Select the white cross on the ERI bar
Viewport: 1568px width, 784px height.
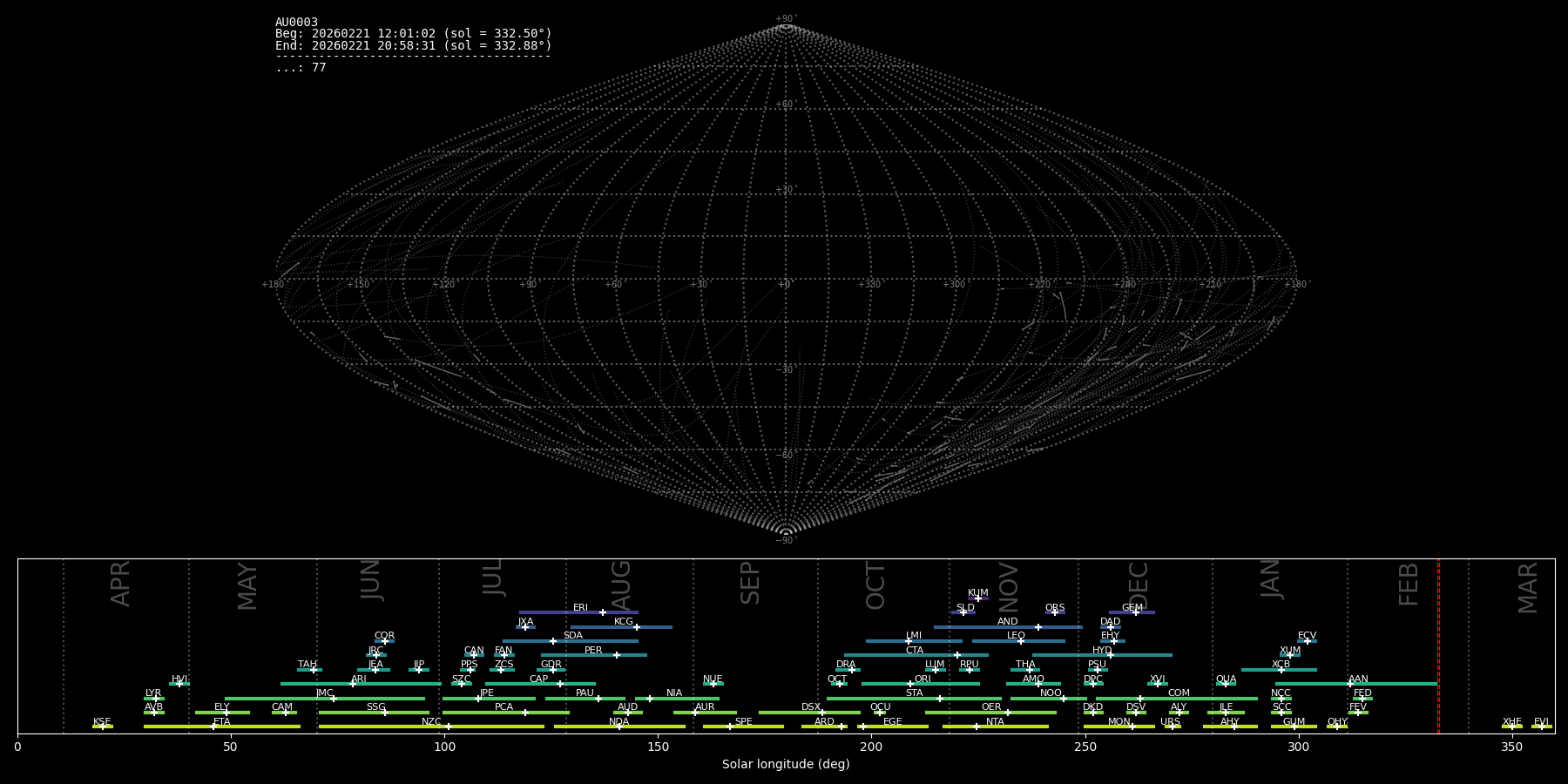point(603,612)
